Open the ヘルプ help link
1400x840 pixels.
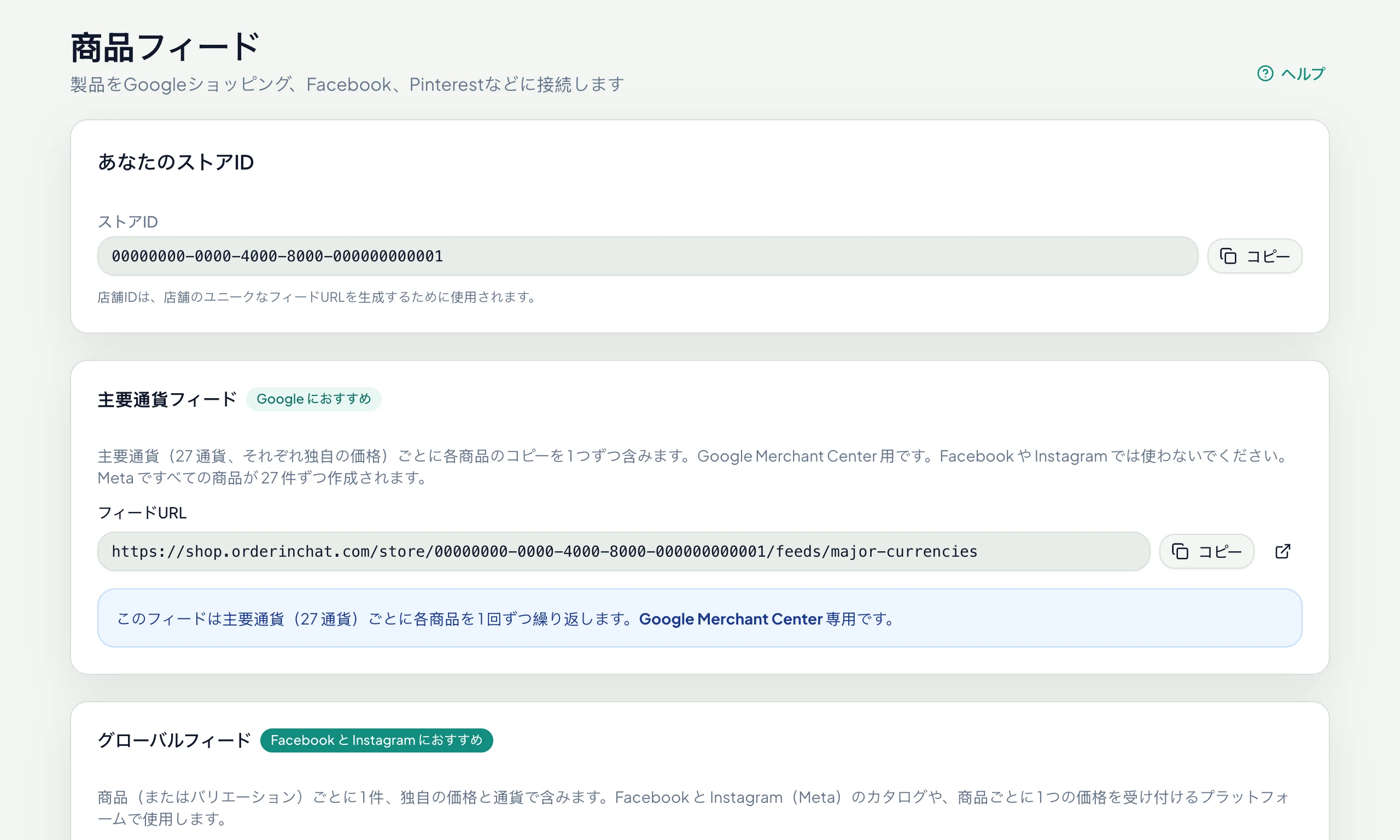pyautogui.click(x=1291, y=74)
